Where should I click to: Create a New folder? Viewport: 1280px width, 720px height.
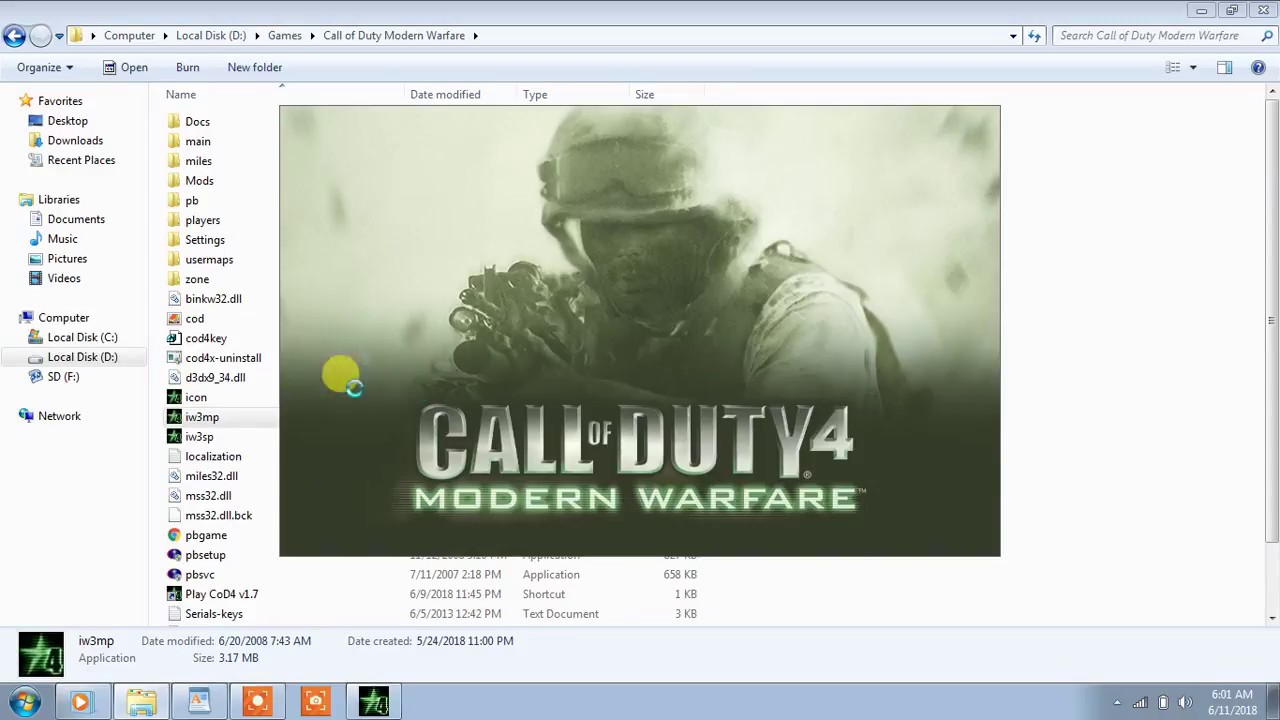click(x=254, y=67)
